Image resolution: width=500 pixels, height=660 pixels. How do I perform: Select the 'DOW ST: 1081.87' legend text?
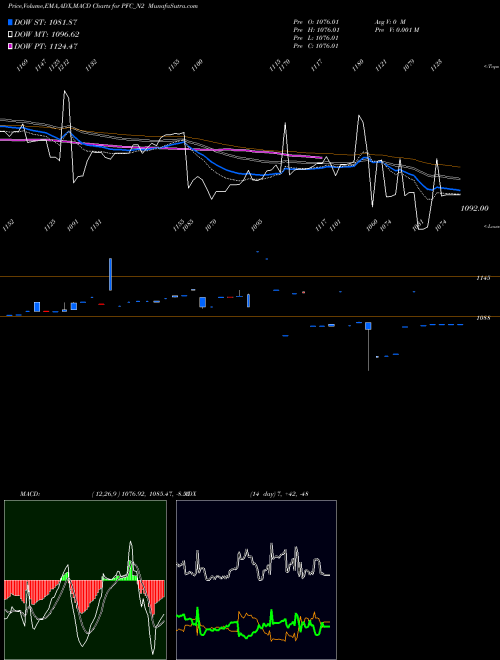(45, 22)
